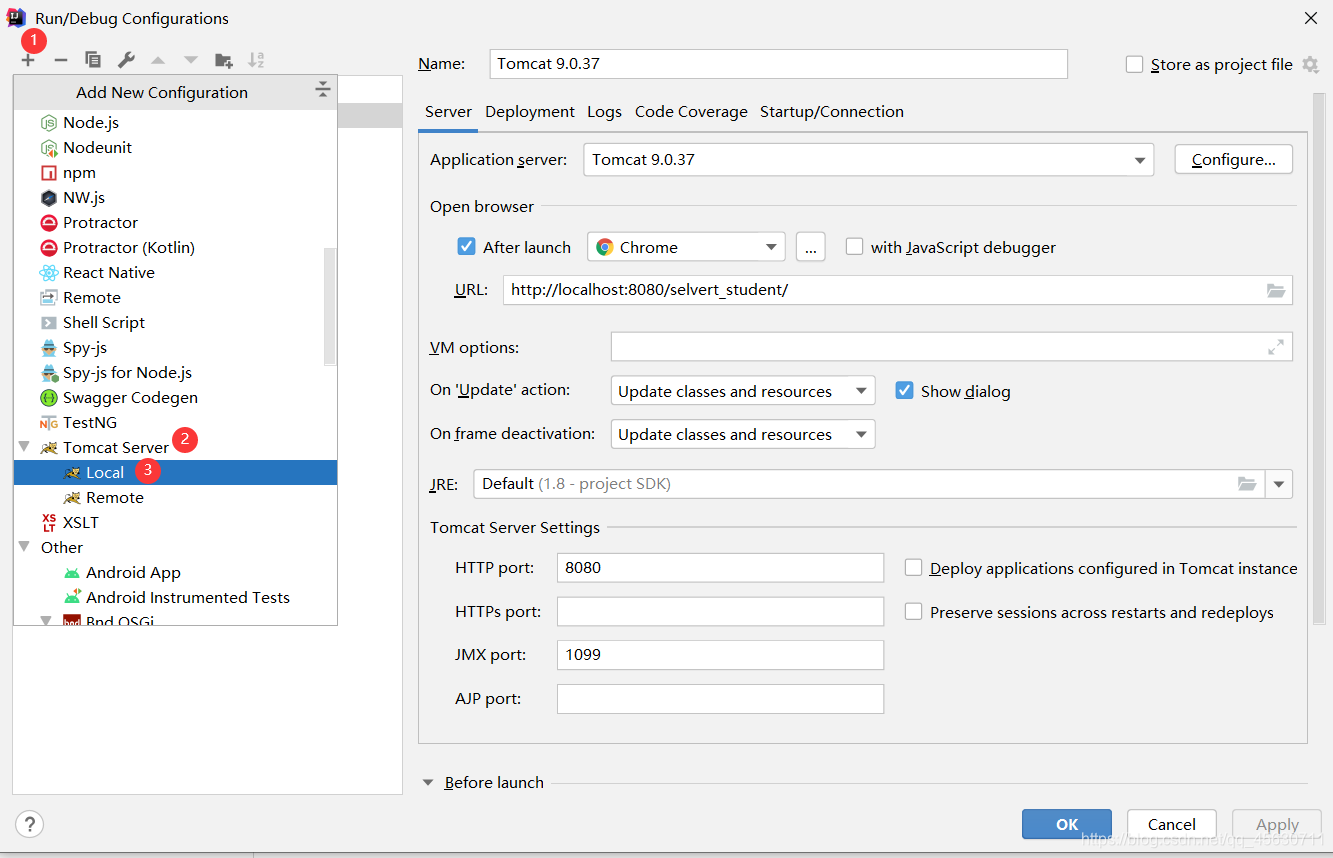Viewport: 1333px width, 858px height.
Task: Uncheck the Show dialog checkbox
Action: 904,391
